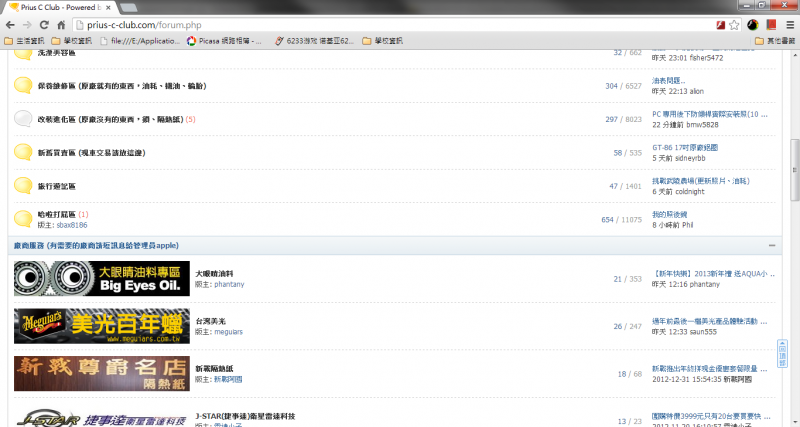Go back with the browser back arrow
The width and height of the screenshot is (800, 427).
(x=10, y=24)
